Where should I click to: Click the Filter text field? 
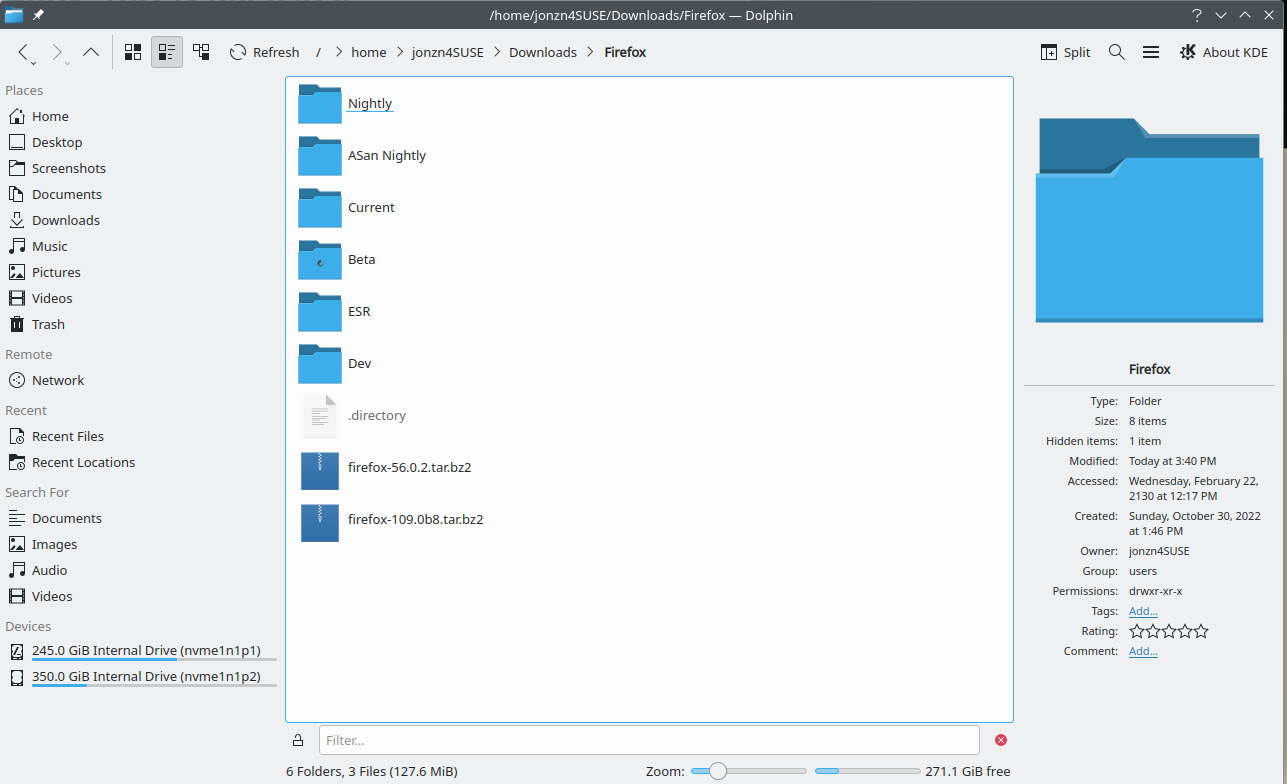[x=649, y=740]
